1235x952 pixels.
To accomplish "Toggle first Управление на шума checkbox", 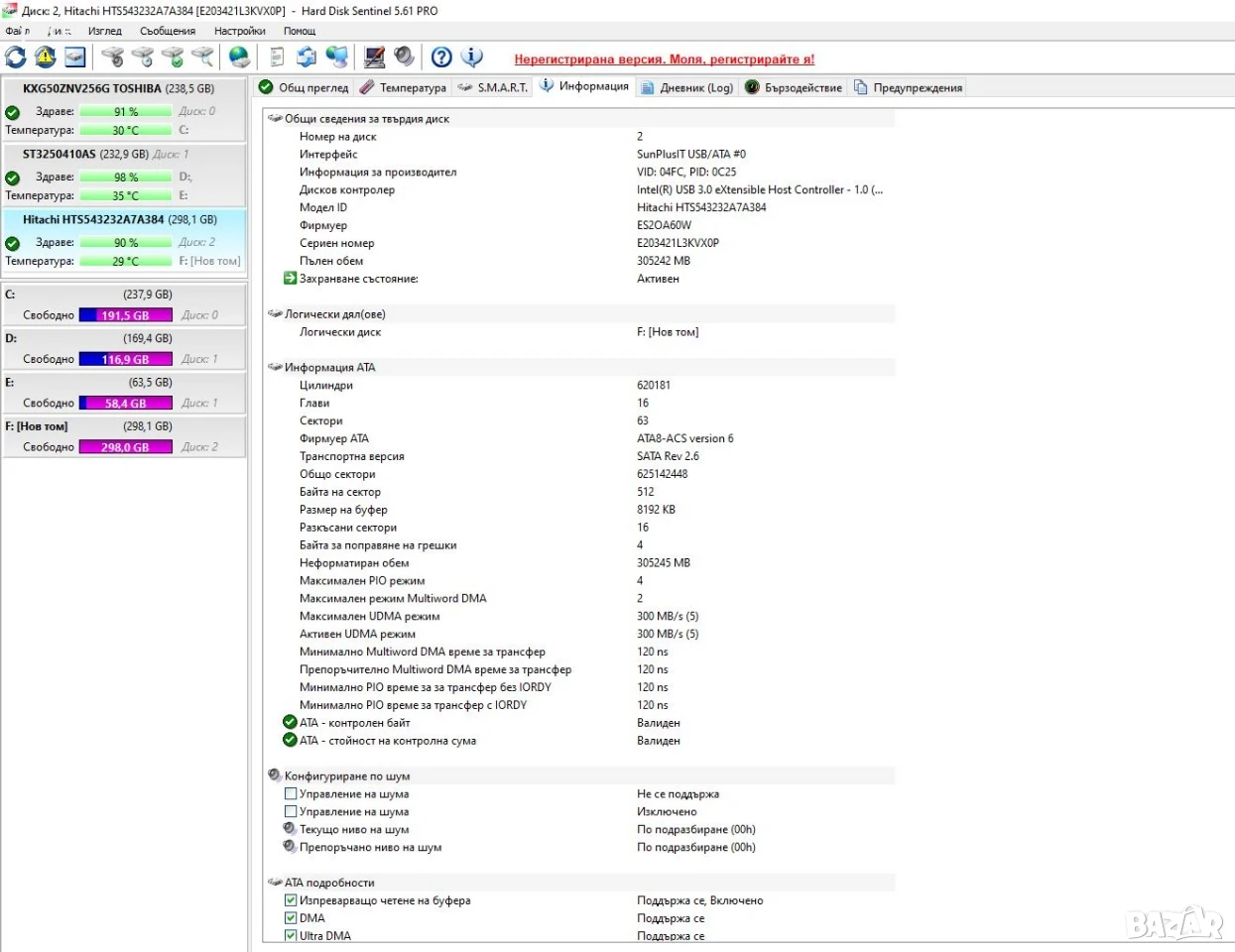I will click(x=291, y=793).
